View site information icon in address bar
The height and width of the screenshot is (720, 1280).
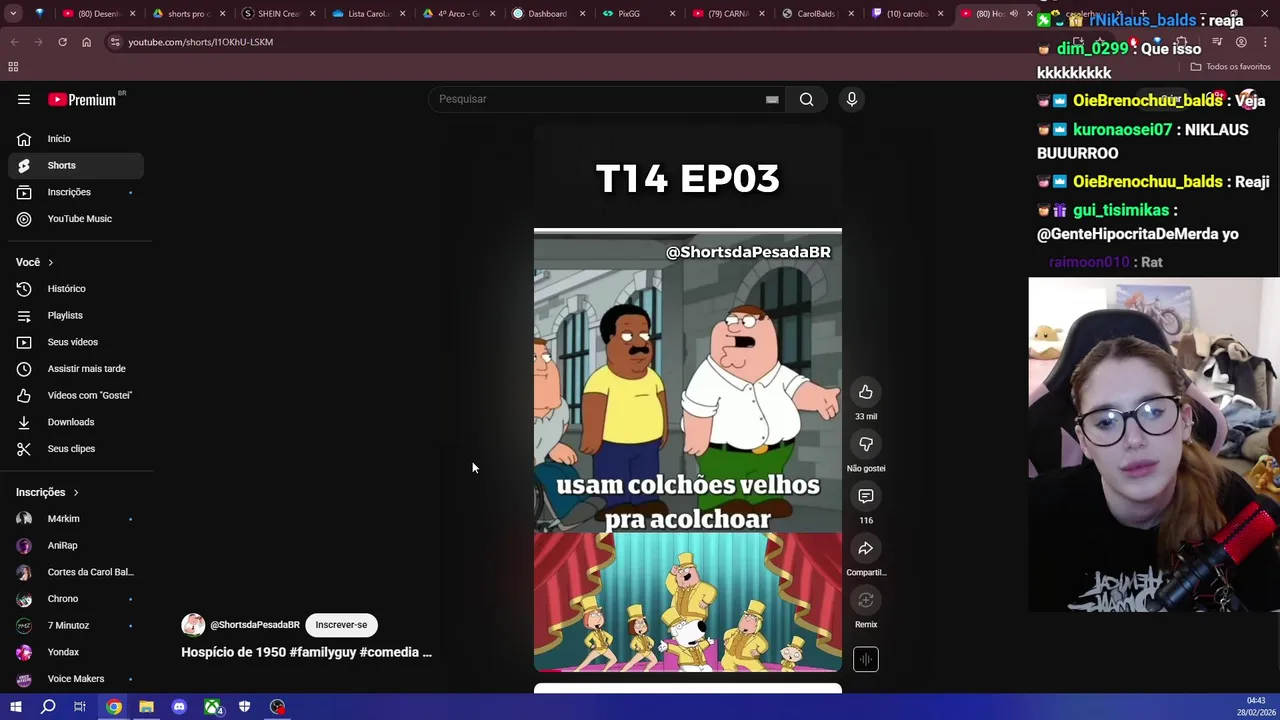(x=115, y=42)
